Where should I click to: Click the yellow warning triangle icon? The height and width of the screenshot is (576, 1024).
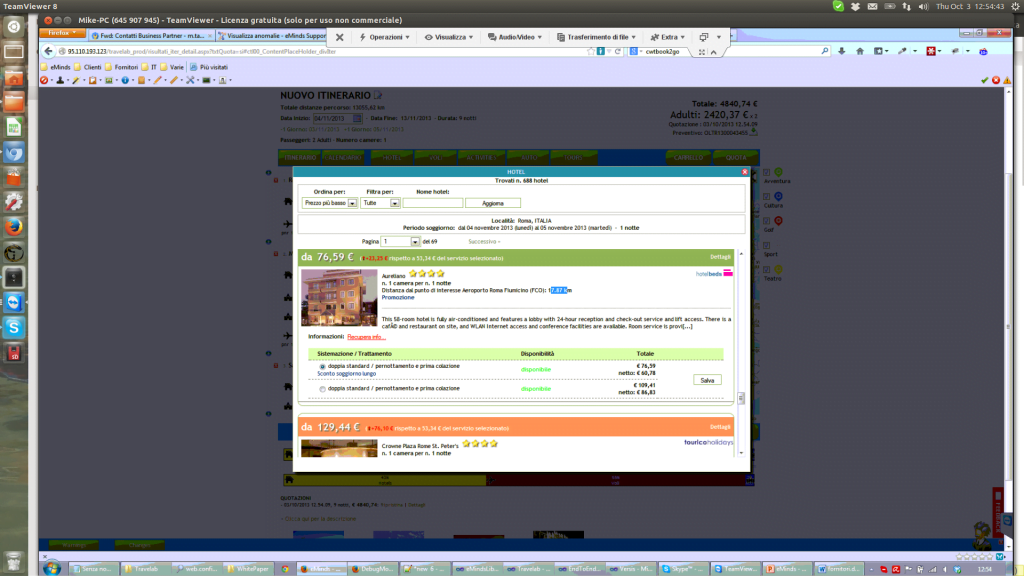pos(1007,80)
